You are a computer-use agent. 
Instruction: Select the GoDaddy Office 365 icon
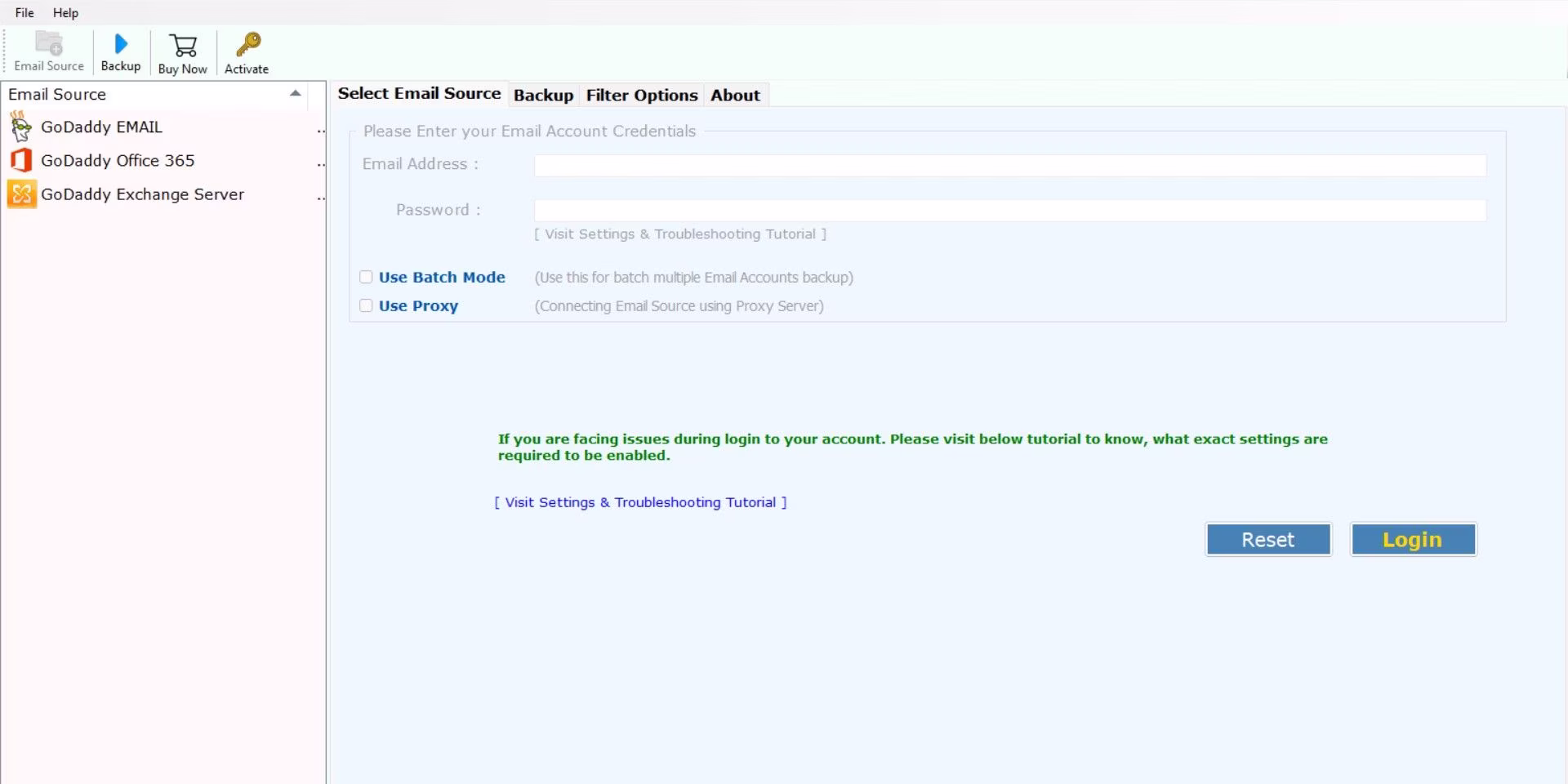point(21,160)
